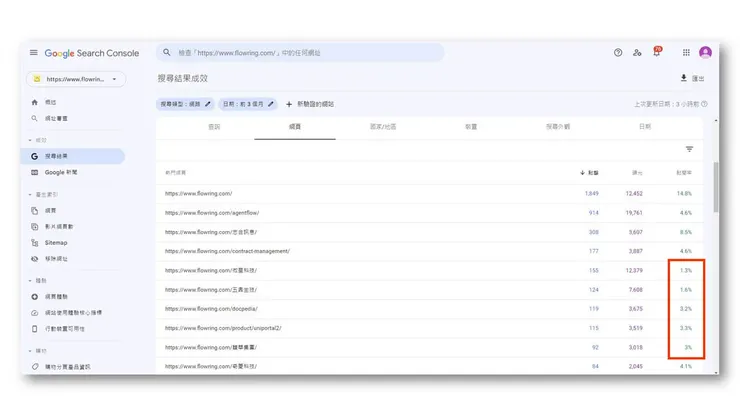
Task: Click the search magnifier in URL inspection bar
Action: click(167, 52)
